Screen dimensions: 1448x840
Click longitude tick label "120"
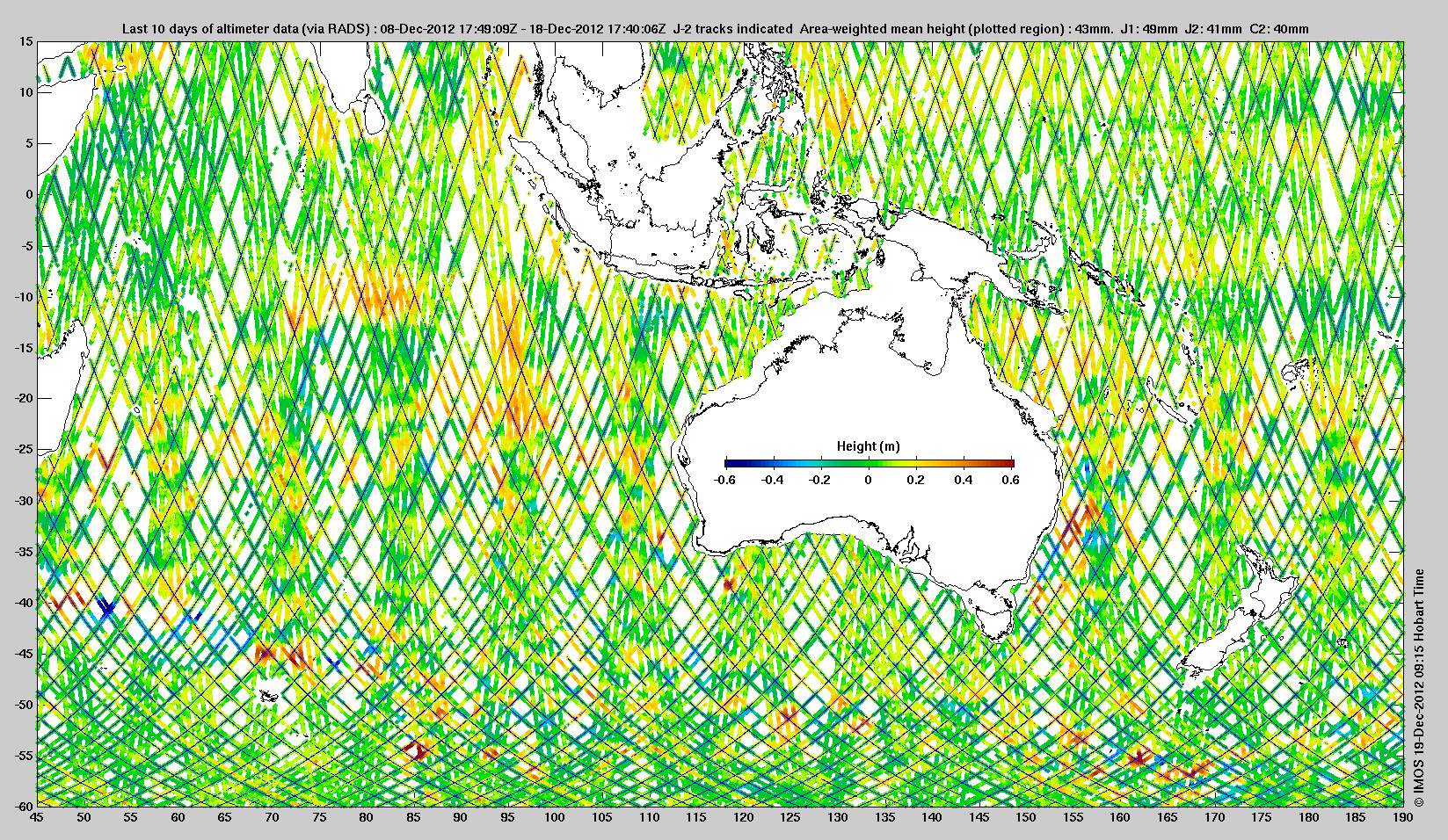(744, 817)
